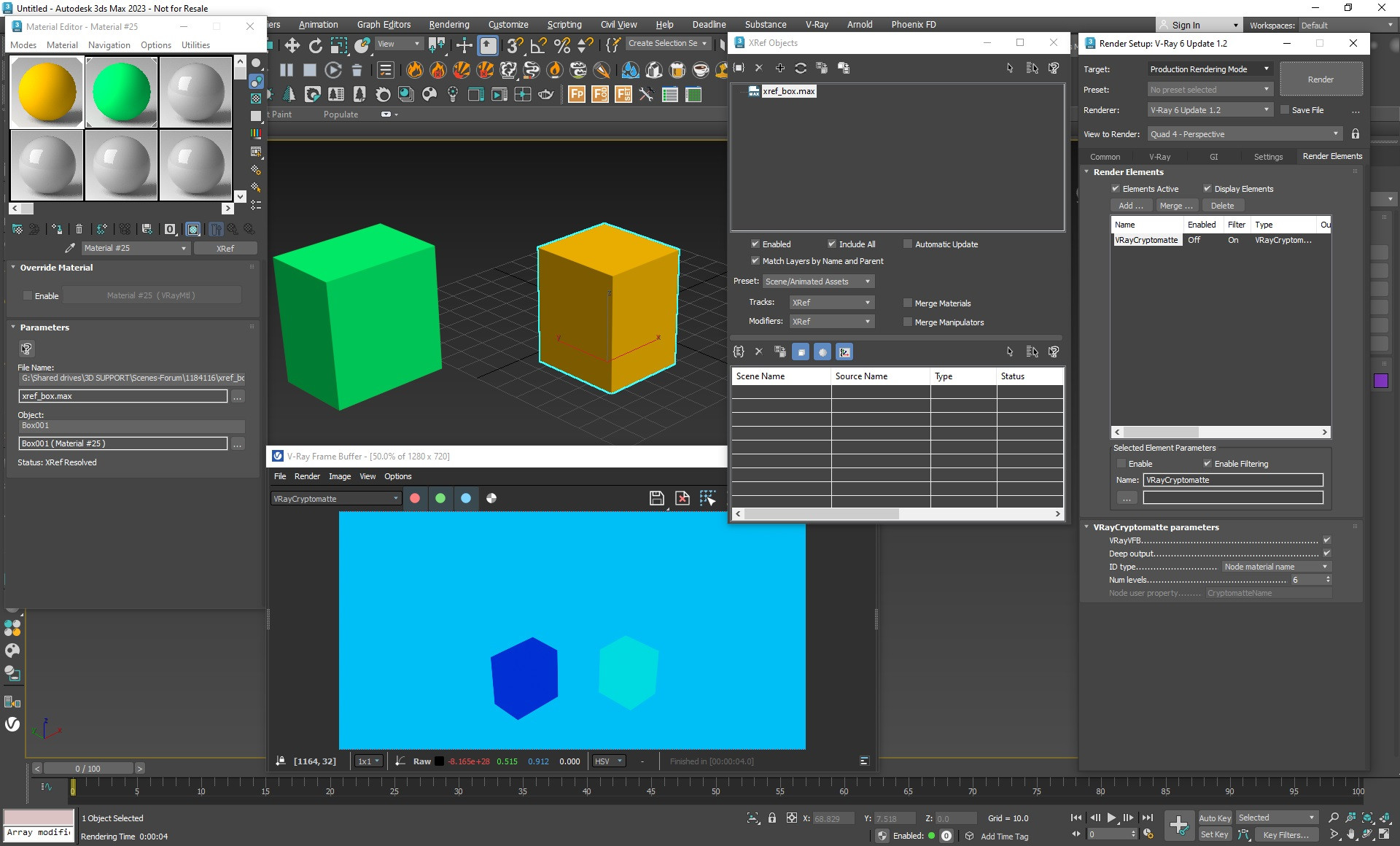This screenshot has height=846, width=1400.
Task: Toggle Elements Active checkbox
Action: 1116,188
